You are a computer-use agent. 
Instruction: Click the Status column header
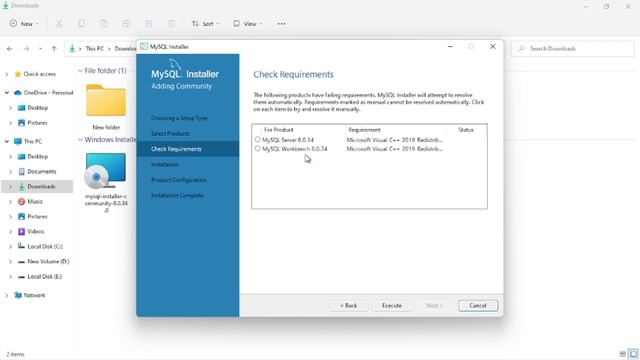[466, 130]
